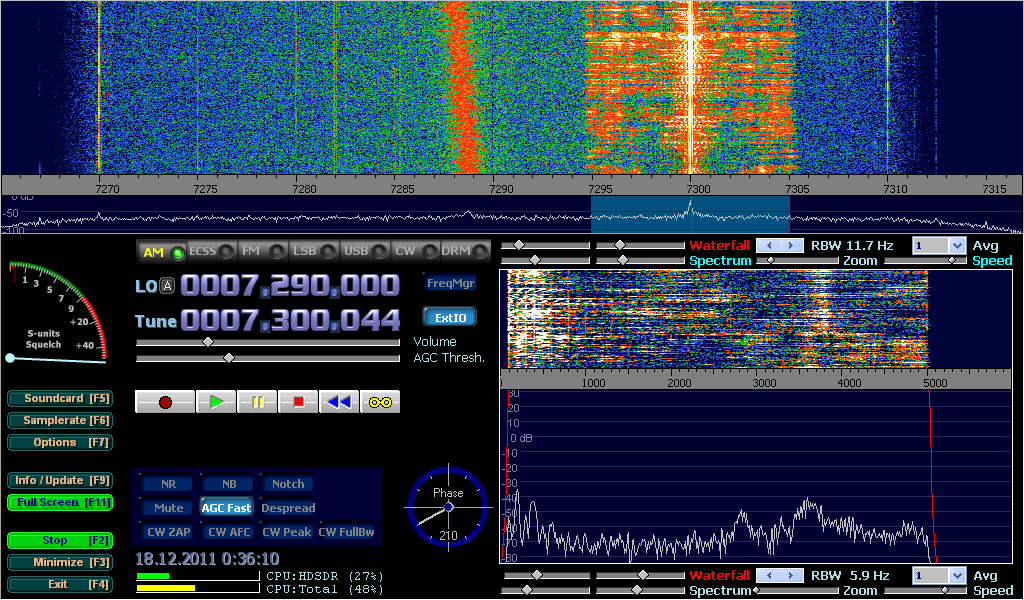Open the Soundcard [F5] menu

coord(59,398)
